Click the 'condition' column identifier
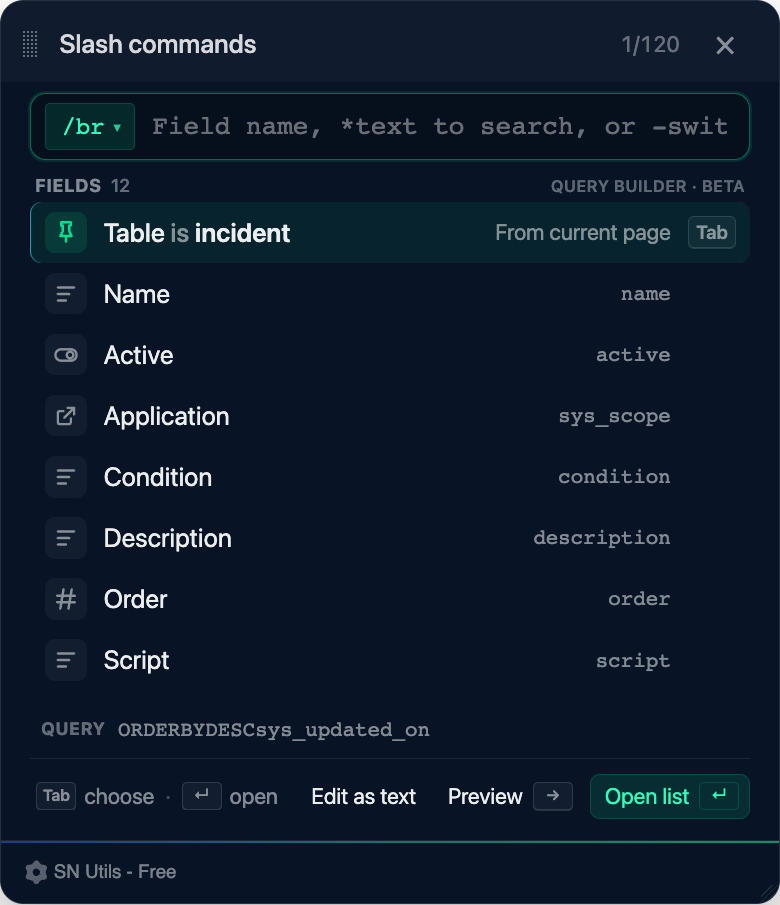This screenshot has height=905, width=780. (614, 477)
